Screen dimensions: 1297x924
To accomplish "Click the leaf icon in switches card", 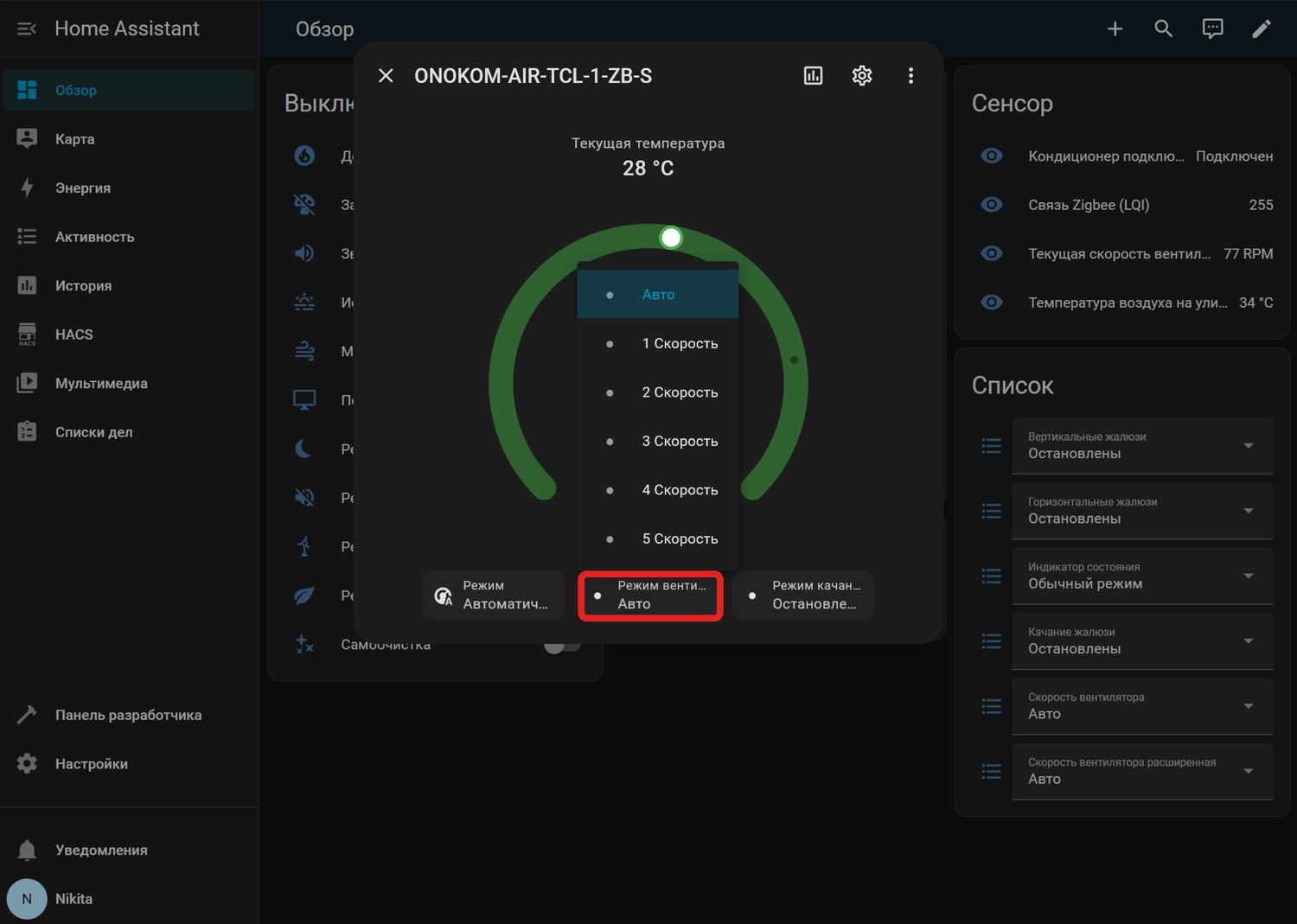I will (x=304, y=596).
